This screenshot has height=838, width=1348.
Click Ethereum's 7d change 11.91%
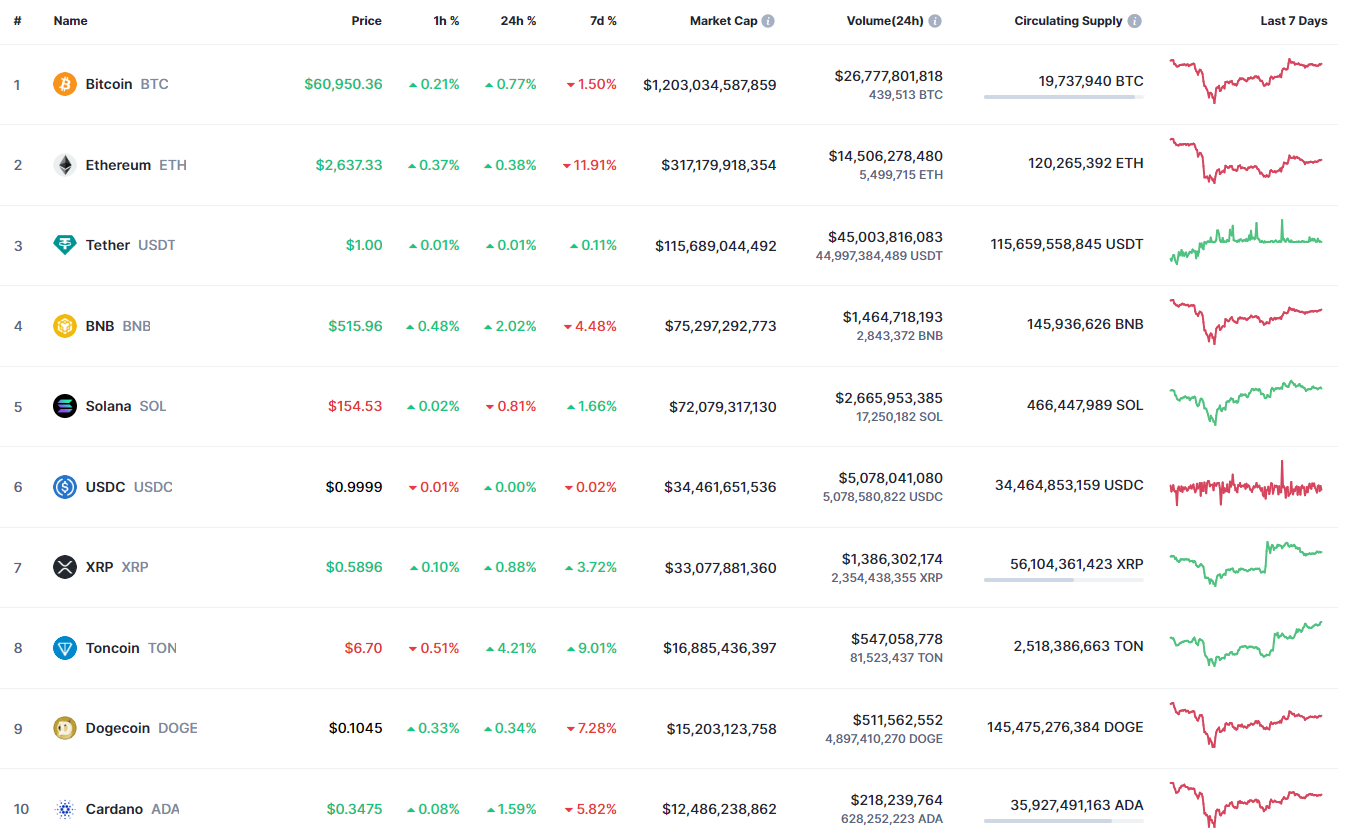coord(590,165)
